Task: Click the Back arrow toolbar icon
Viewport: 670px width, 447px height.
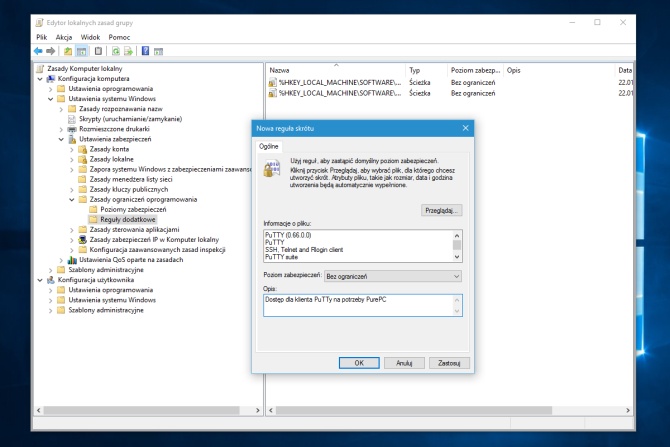Action: pos(38,51)
